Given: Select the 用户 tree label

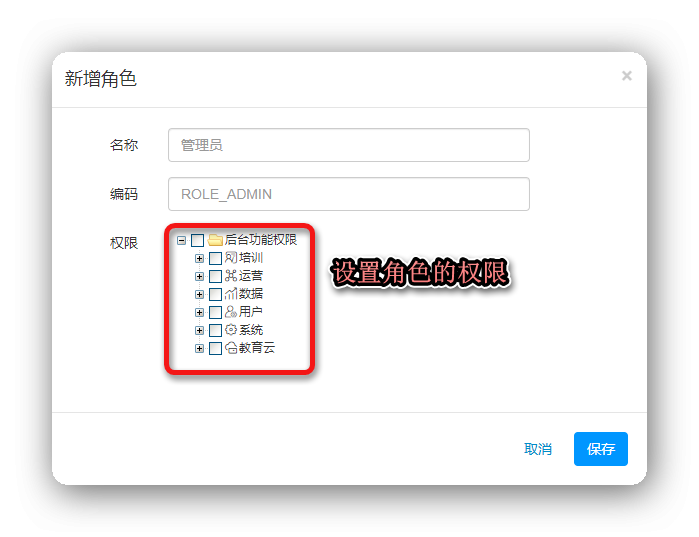Looking at the screenshot, I should 251,312.
